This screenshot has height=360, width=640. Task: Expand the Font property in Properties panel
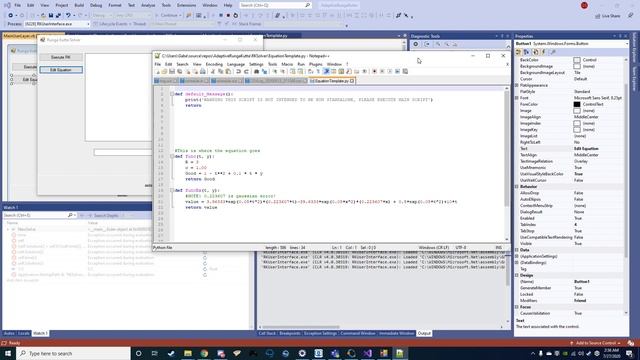(x=517, y=98)
